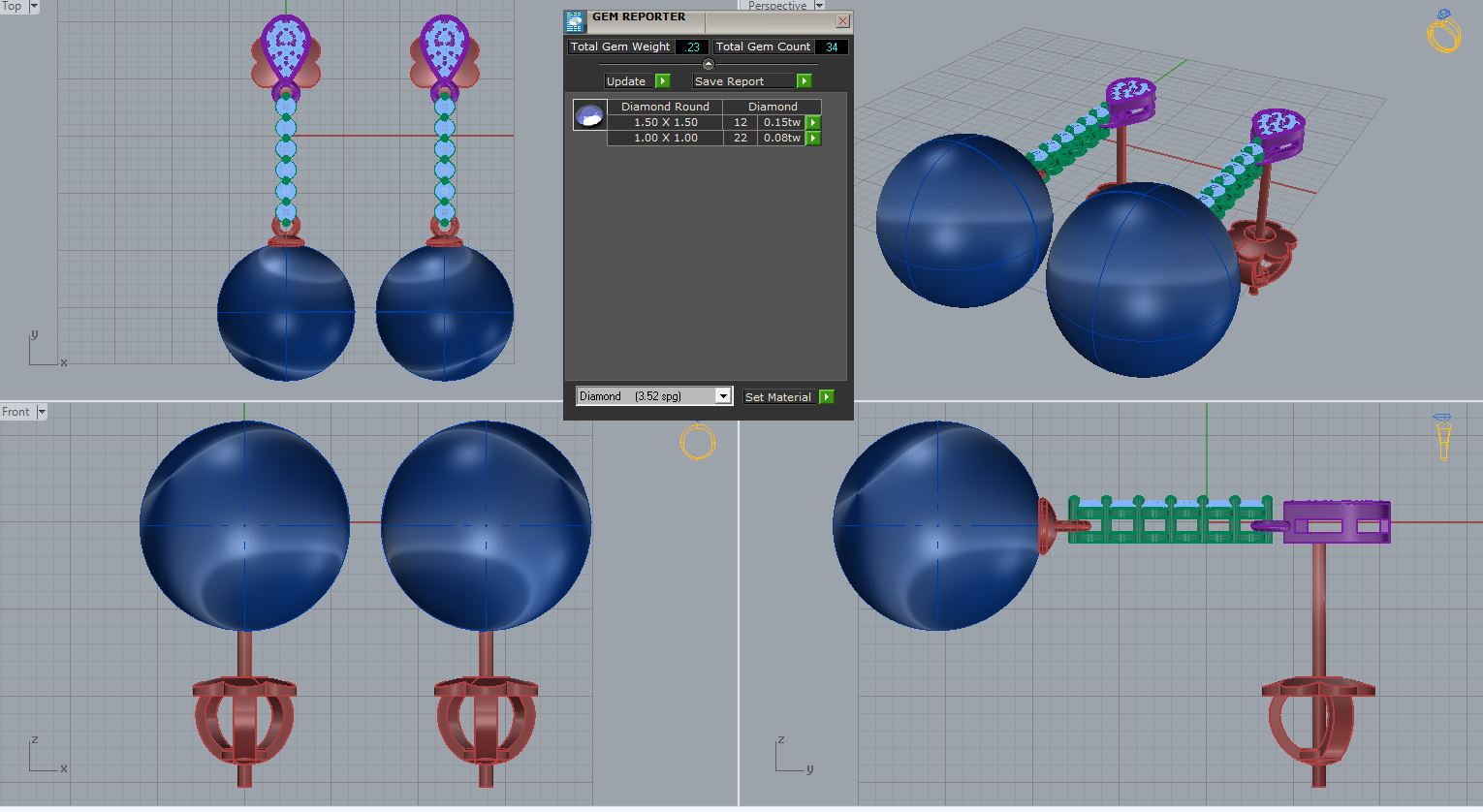Click the '1.50 X 1.50' size cell
Image resolution: width=1483 pixels, height=812 pixels.
click(665, 123)
